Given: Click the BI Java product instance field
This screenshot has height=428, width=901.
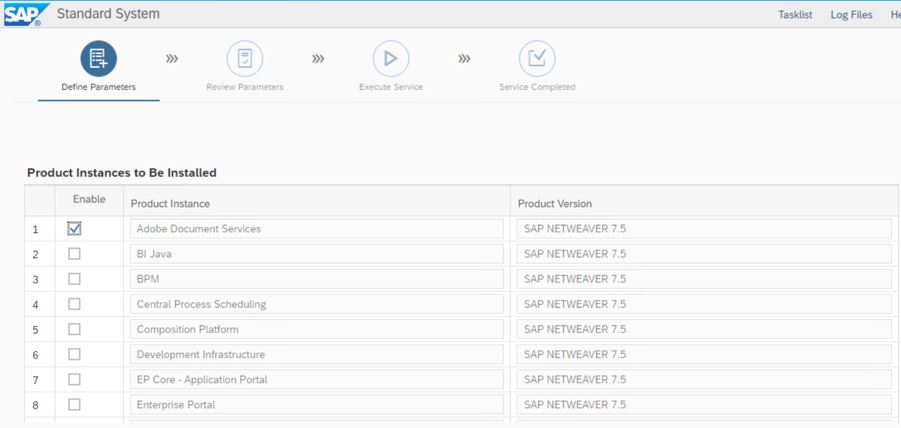Looking at the screenshot, I should [x=317, y=254].
